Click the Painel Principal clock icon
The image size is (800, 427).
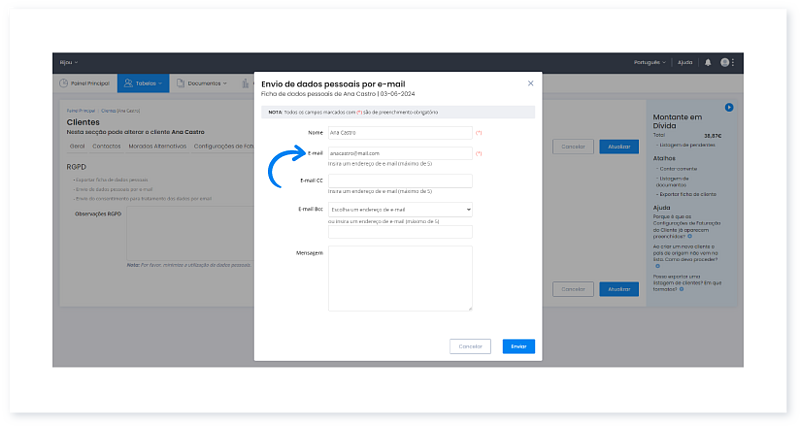click(64, 83)
